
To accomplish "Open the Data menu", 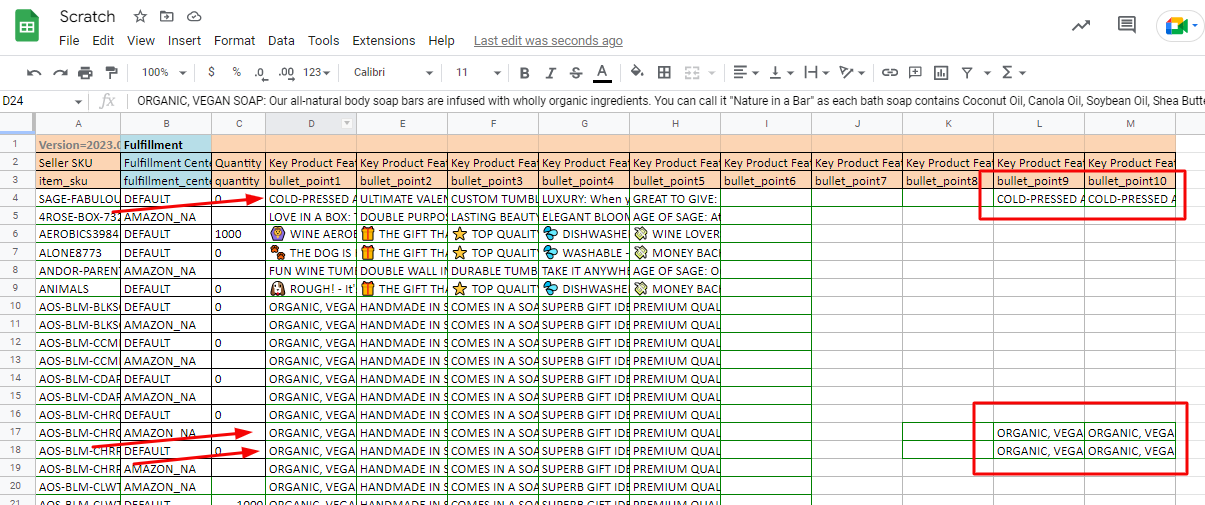I will (281, 41).
